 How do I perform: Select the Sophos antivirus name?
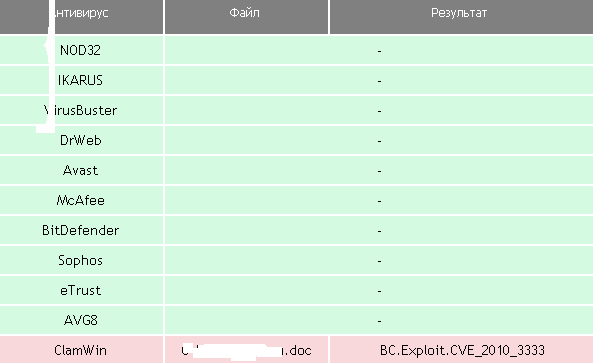coord(80,260)
